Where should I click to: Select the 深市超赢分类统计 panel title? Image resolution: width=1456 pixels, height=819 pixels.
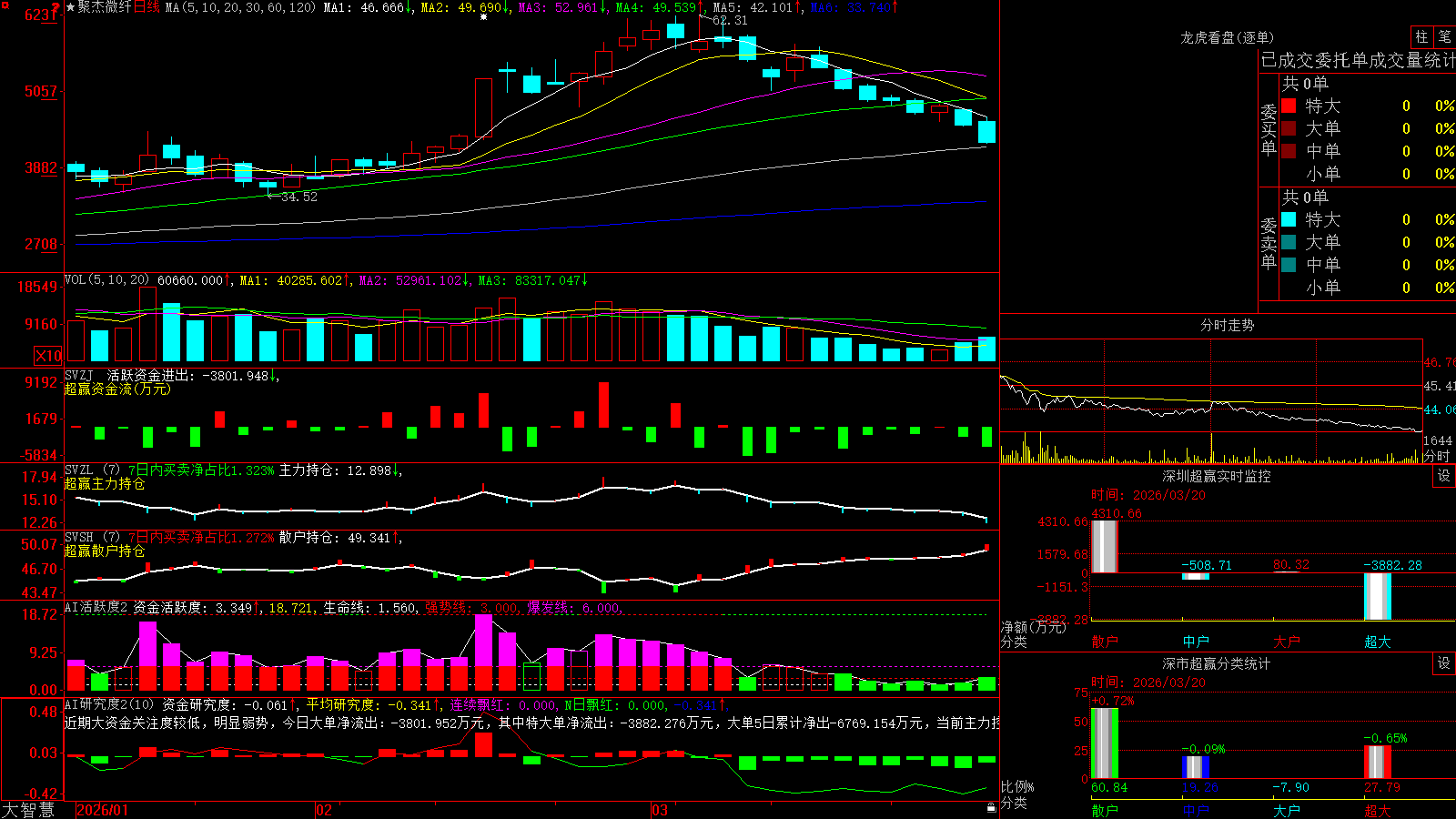(1217, 663)
